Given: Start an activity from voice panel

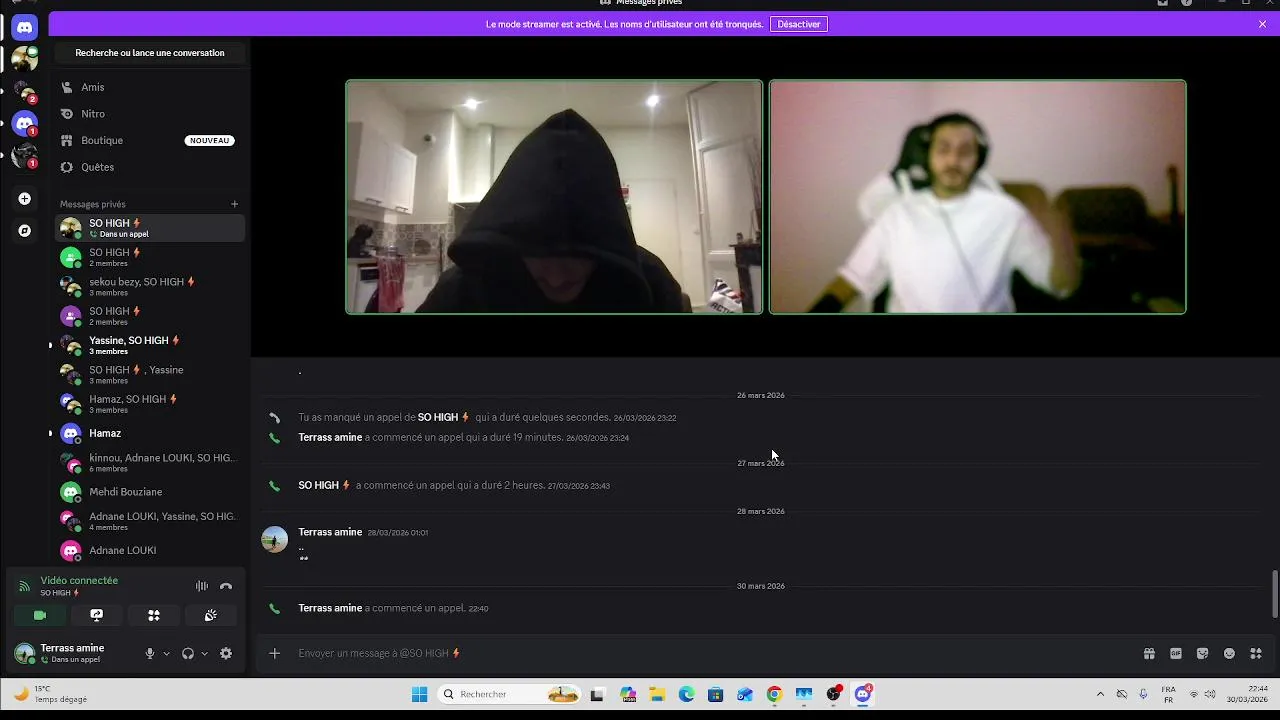Looking at the screenshot, I should click(x=154, y=615).
